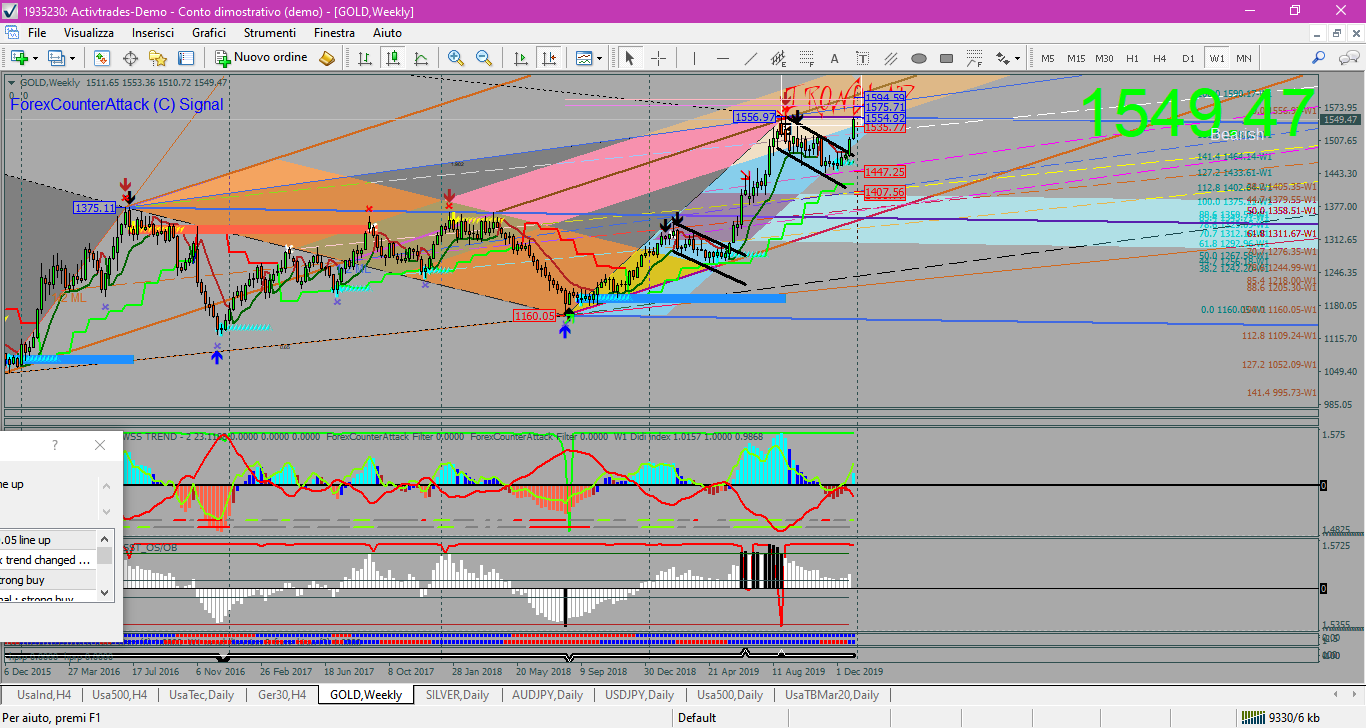Select the Cursor arrow tool

coord(630,58)
